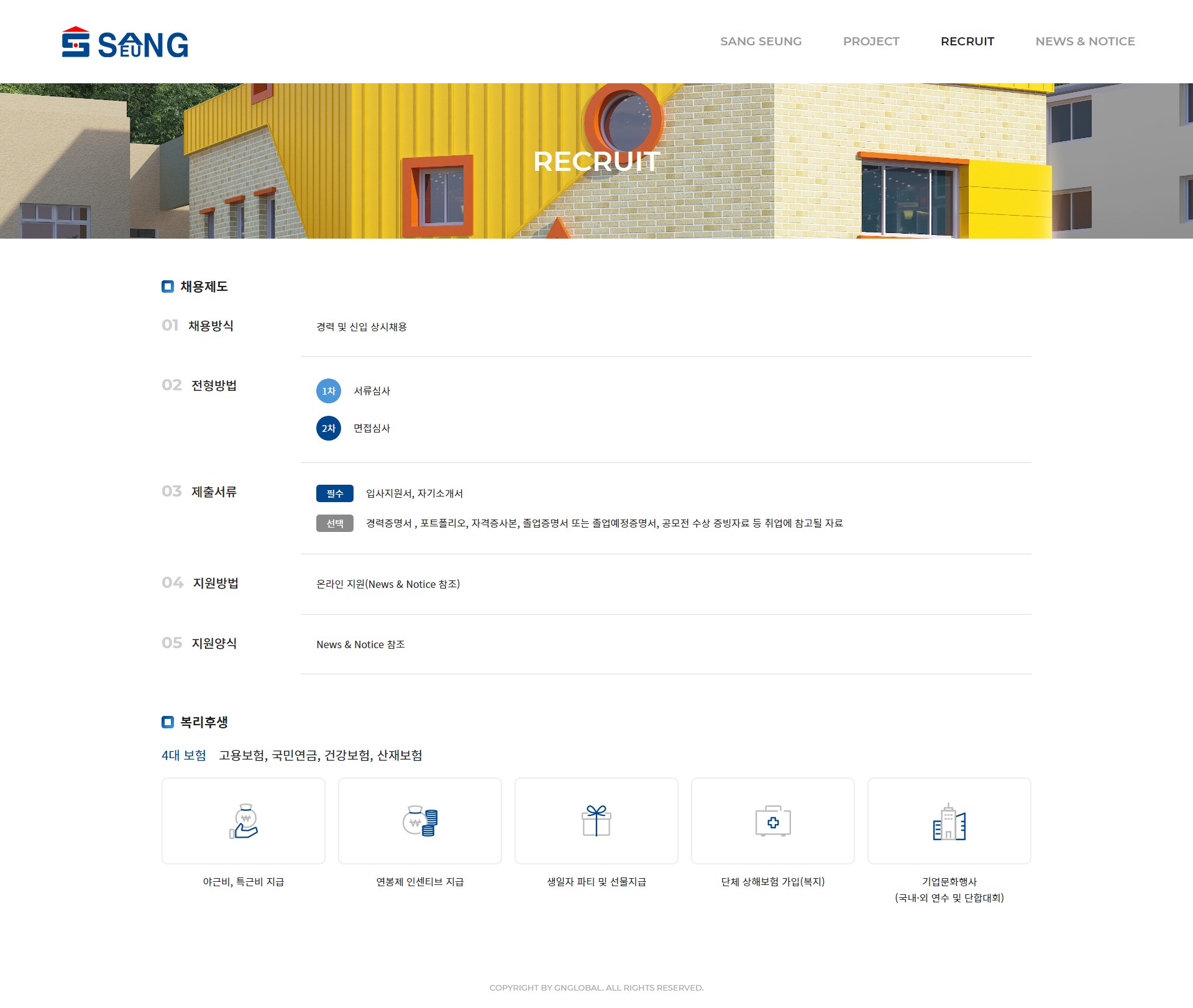Click '야근비, 특근비 지급' caption
The image size is (1193, 1008).
tap(244, 882)
